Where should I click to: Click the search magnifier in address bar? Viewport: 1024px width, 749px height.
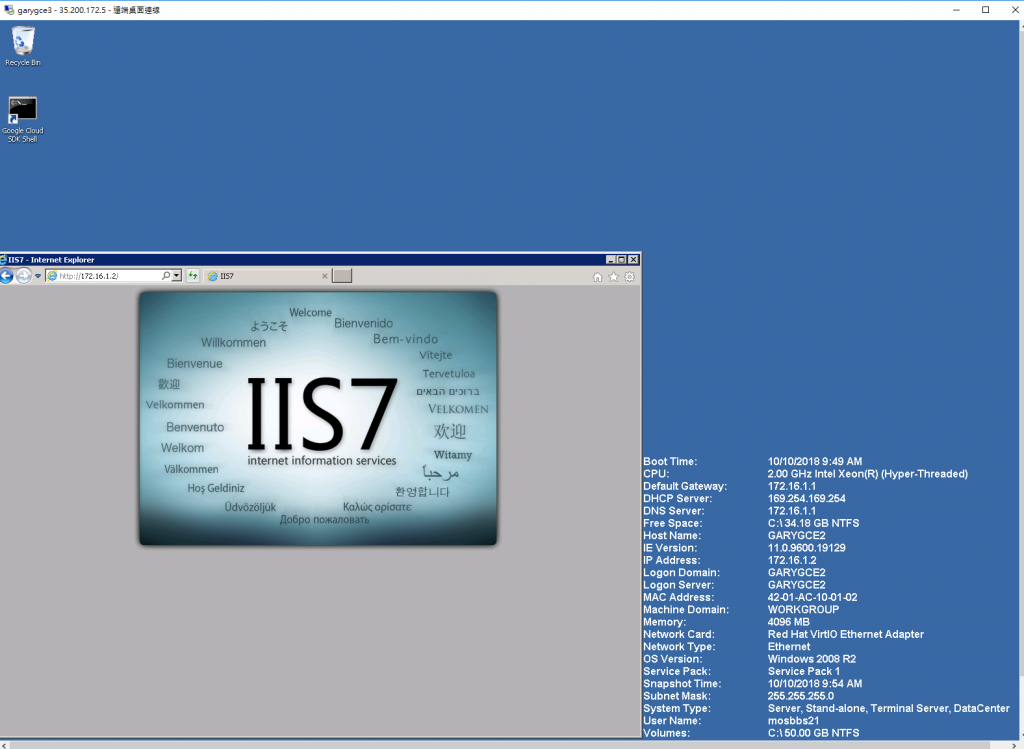(166, 276)
